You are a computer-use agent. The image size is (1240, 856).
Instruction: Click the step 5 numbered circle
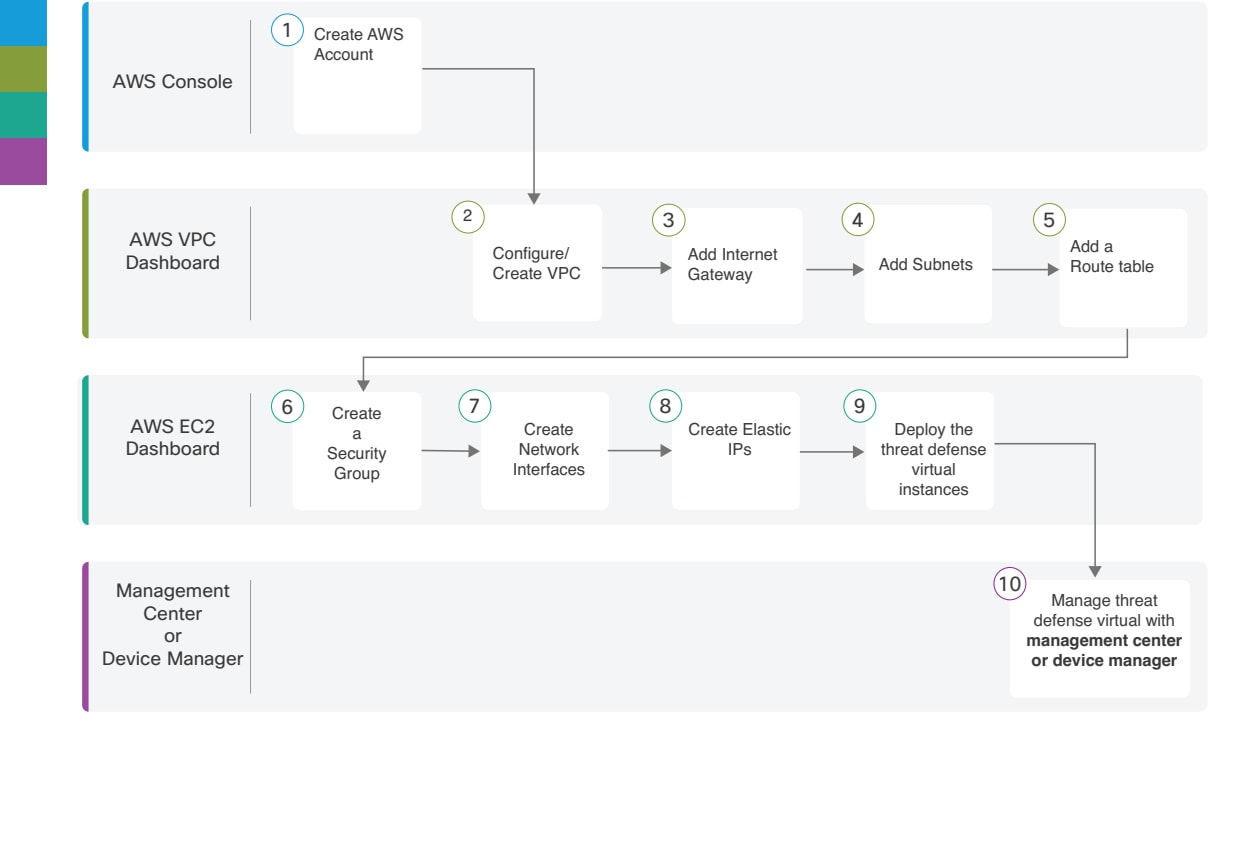1048,218
